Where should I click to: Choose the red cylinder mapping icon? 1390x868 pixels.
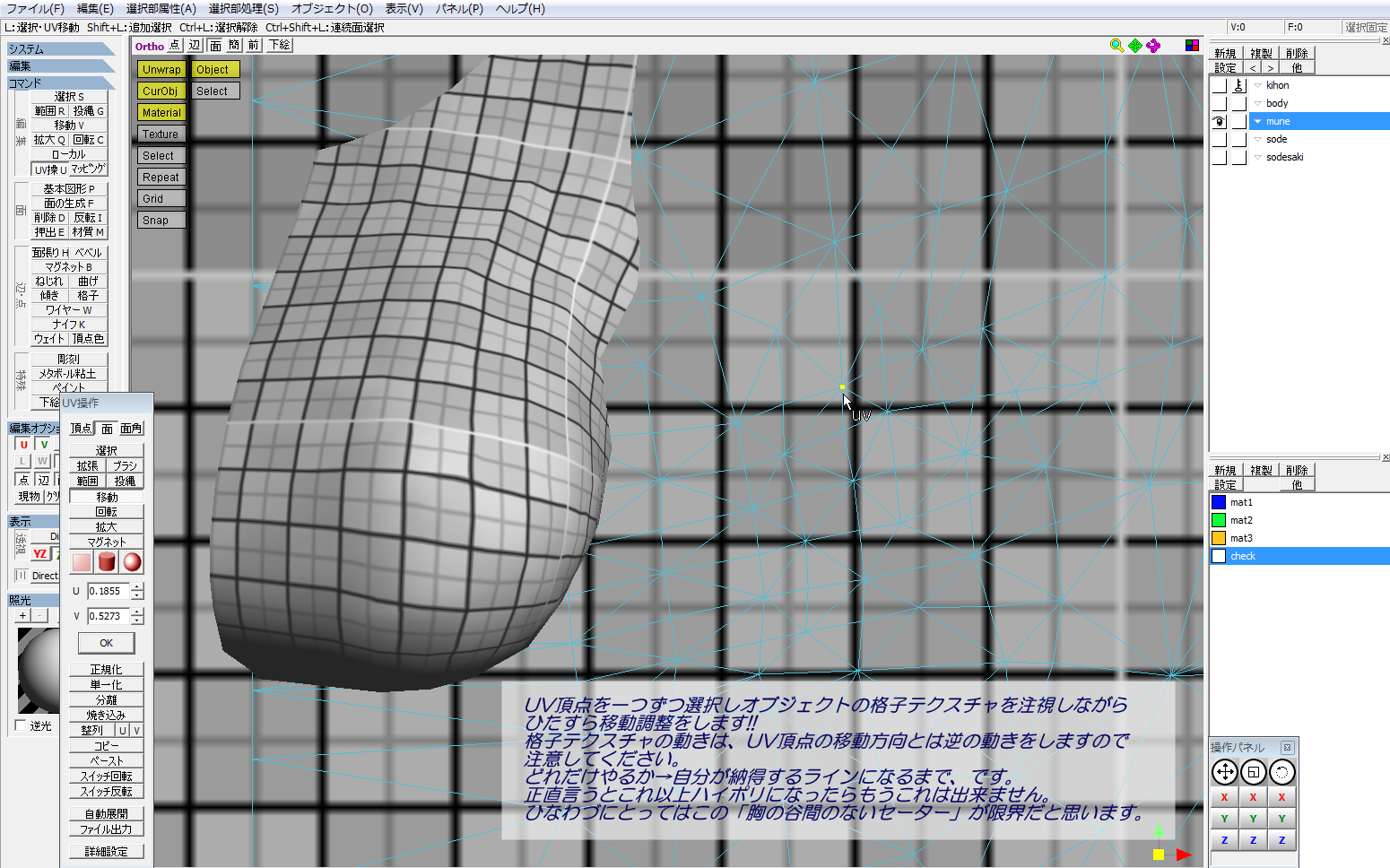107,562
